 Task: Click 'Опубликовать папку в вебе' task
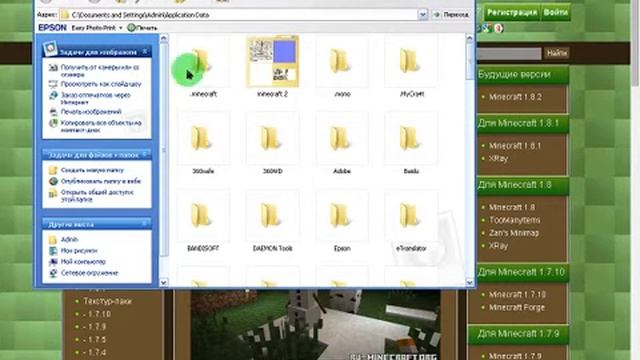coord(100,181)
